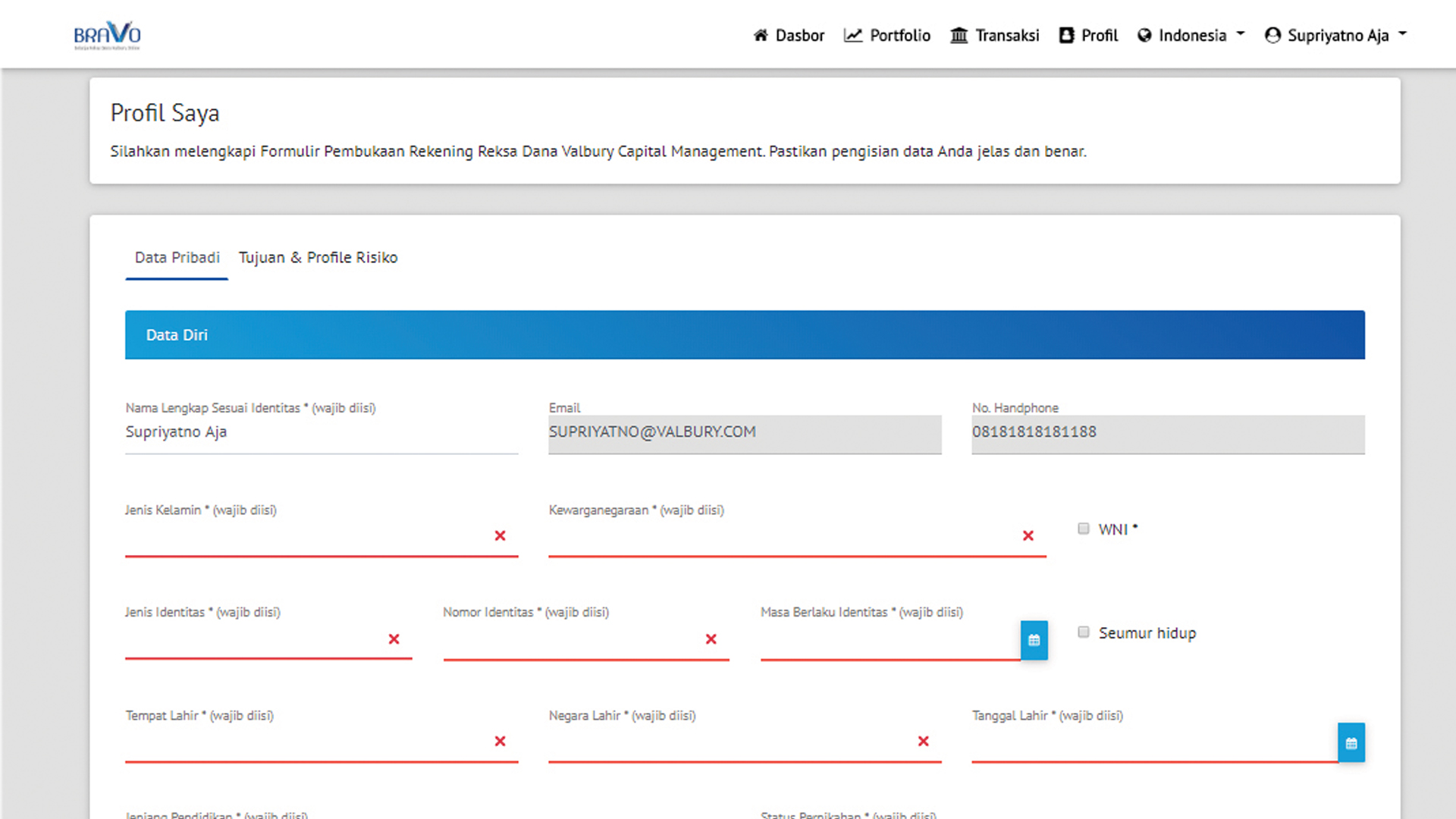Open calendar picker for Tanggal Lahir
Viewport: 1456px width, 819px height.
1351,742
